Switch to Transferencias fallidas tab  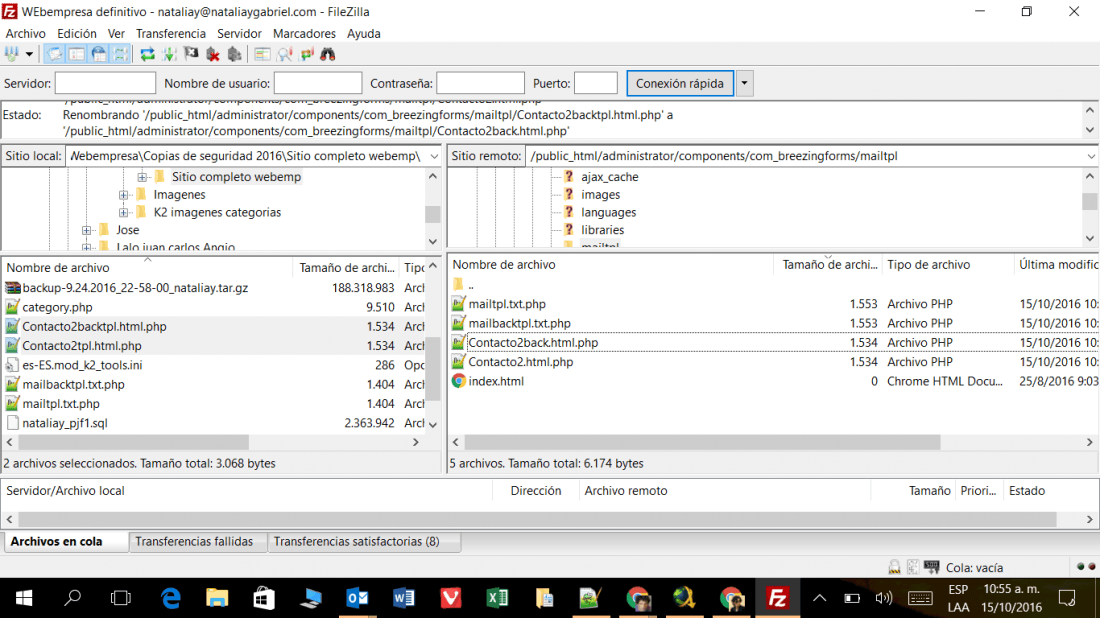point(198,542)
